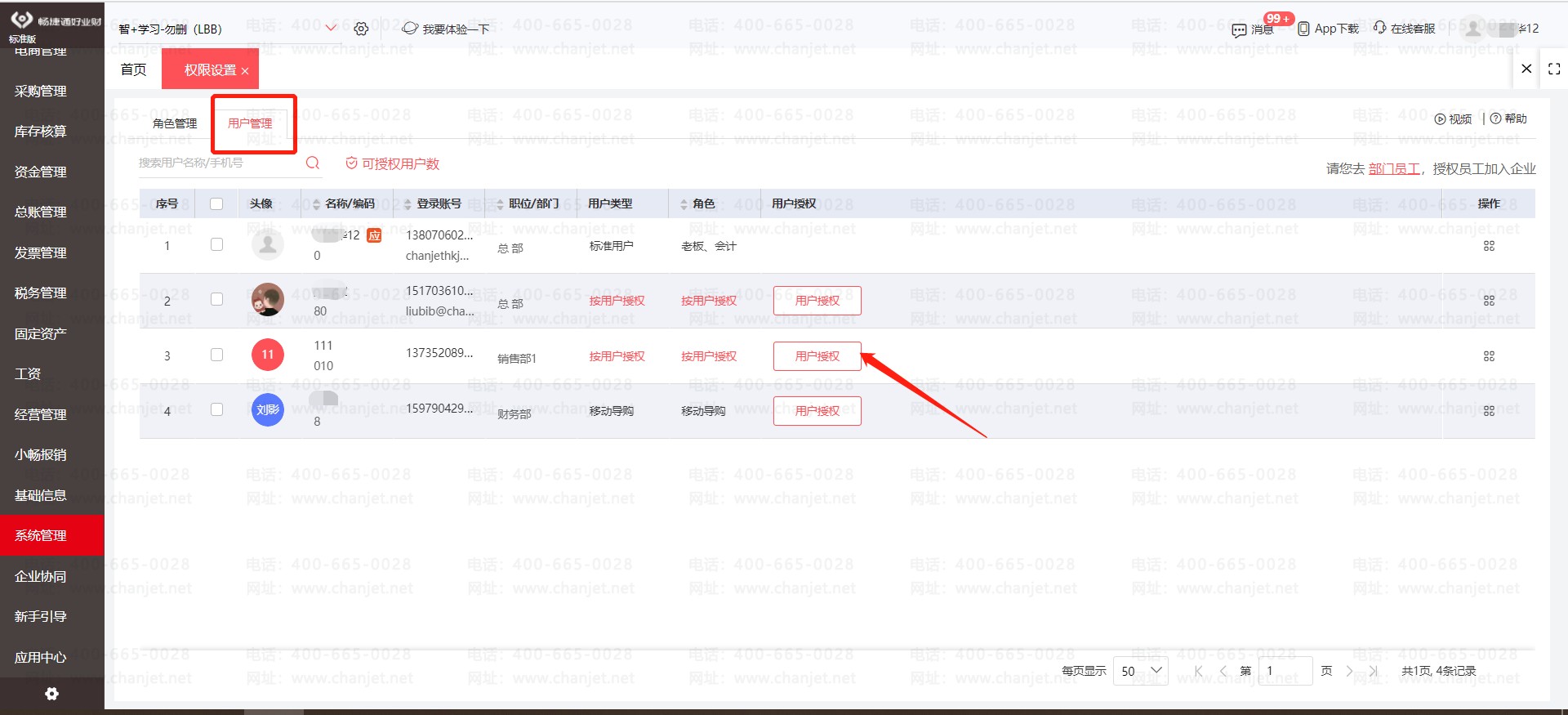Open 总账管理 in the sidebar
1568x715 pixels.
coord(41,212)
